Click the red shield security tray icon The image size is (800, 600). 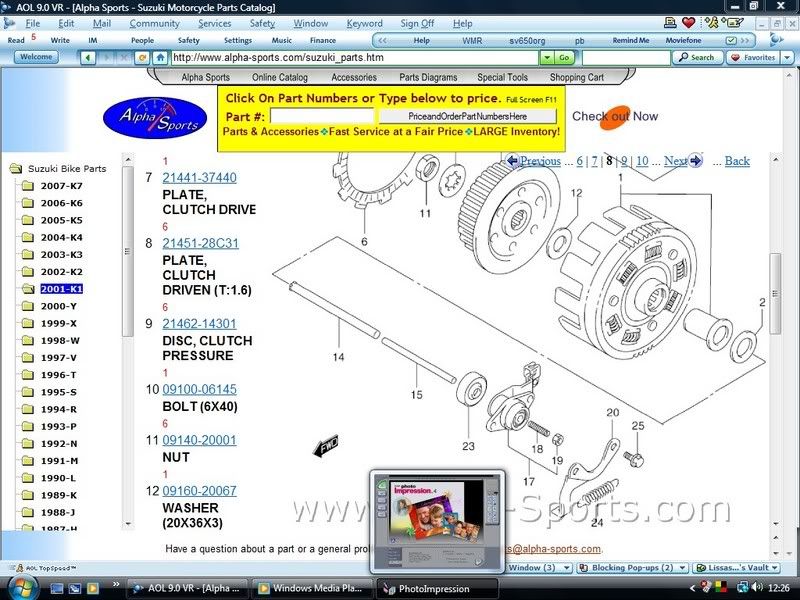tap(706, 588)
